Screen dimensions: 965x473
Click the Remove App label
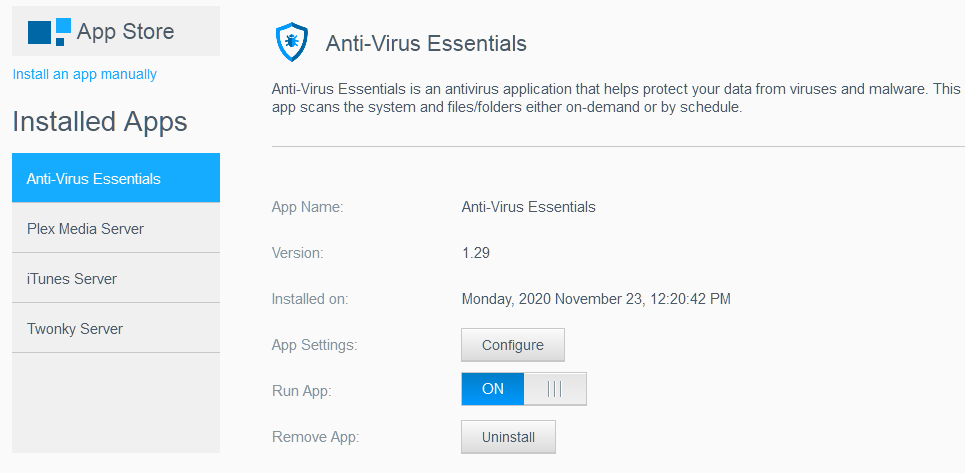(x=315, y=437)
